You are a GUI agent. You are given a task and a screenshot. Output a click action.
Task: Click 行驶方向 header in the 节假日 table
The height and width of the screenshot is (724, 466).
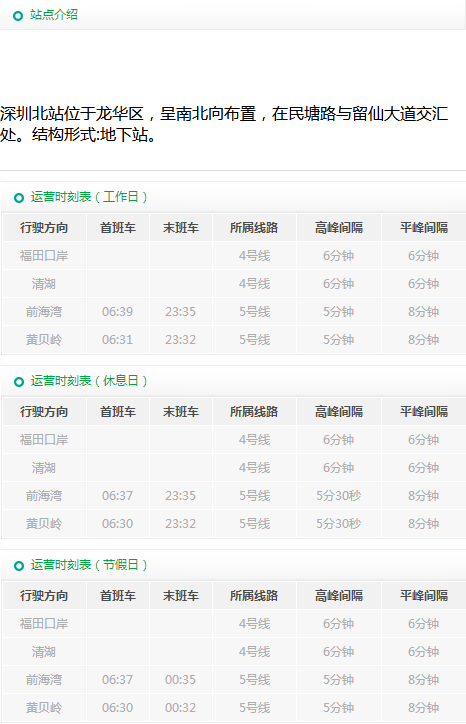[44, 596]
